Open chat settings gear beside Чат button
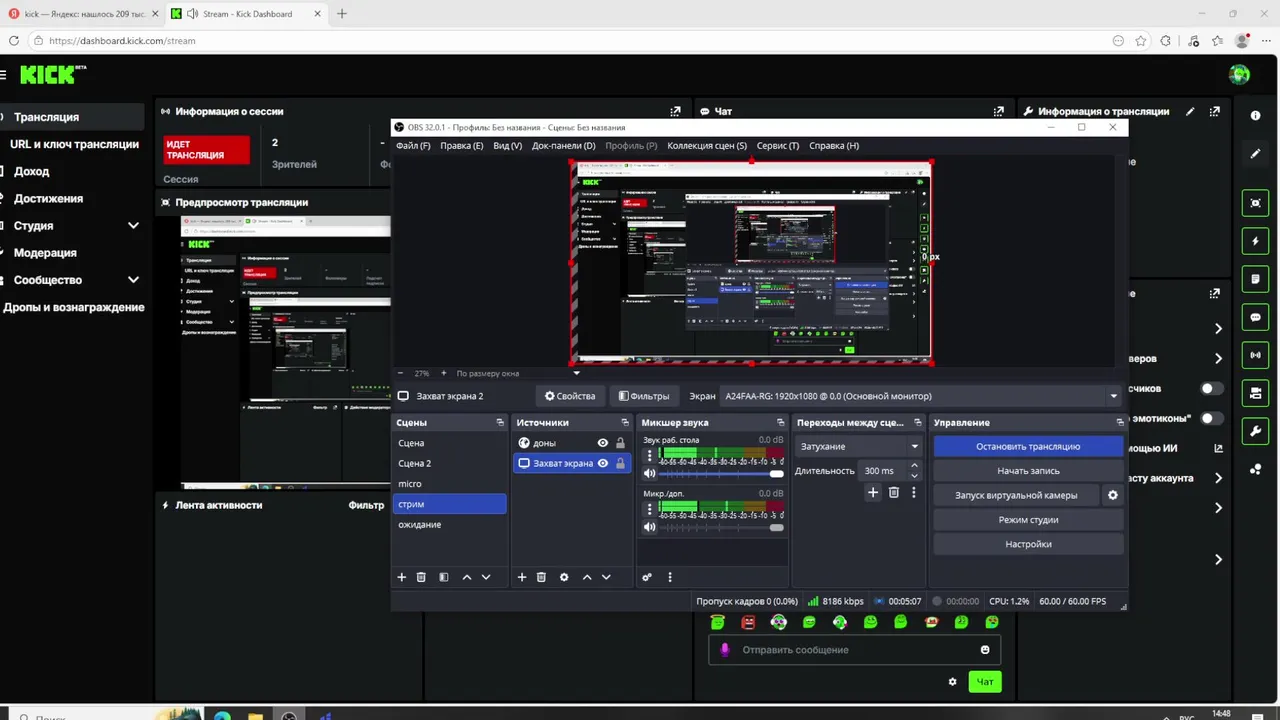The image size is (1280, 720). 952,682
